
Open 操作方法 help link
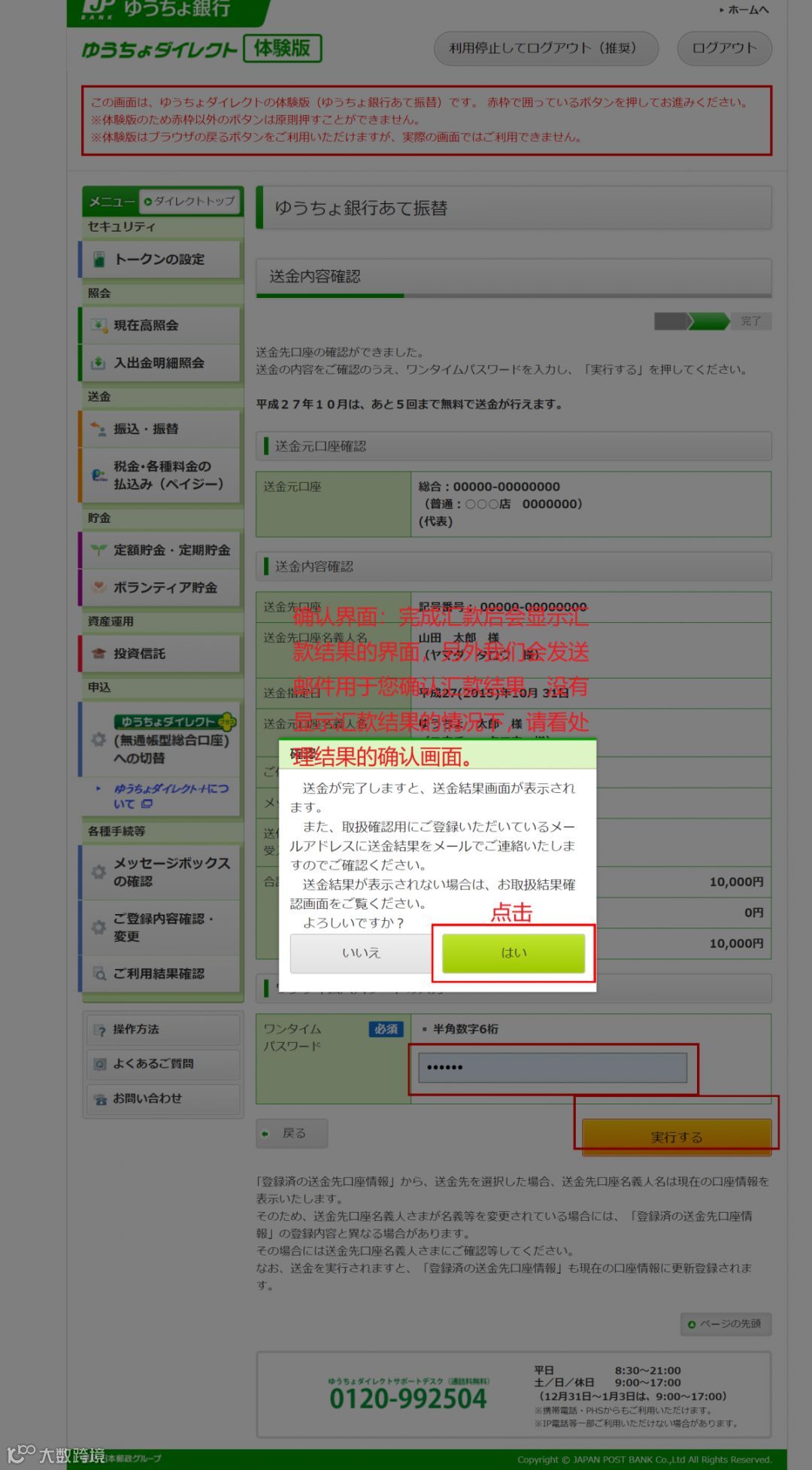pos(163,1029)
